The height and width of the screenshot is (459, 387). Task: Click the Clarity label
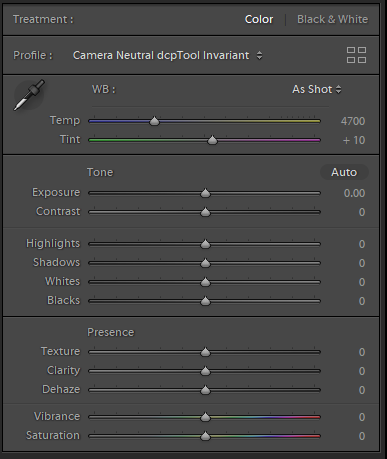pyautogui.click(x=63, y=370)
